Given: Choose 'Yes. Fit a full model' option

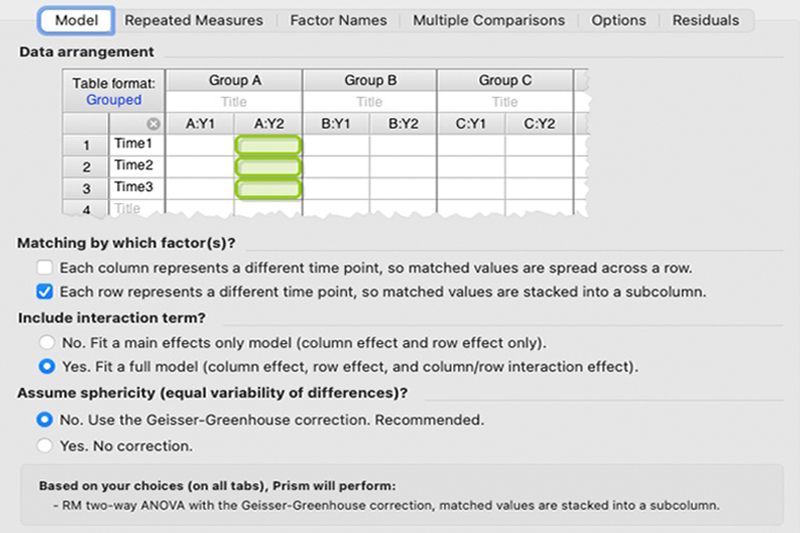Looking at the screenshot, I should [45, 366].
